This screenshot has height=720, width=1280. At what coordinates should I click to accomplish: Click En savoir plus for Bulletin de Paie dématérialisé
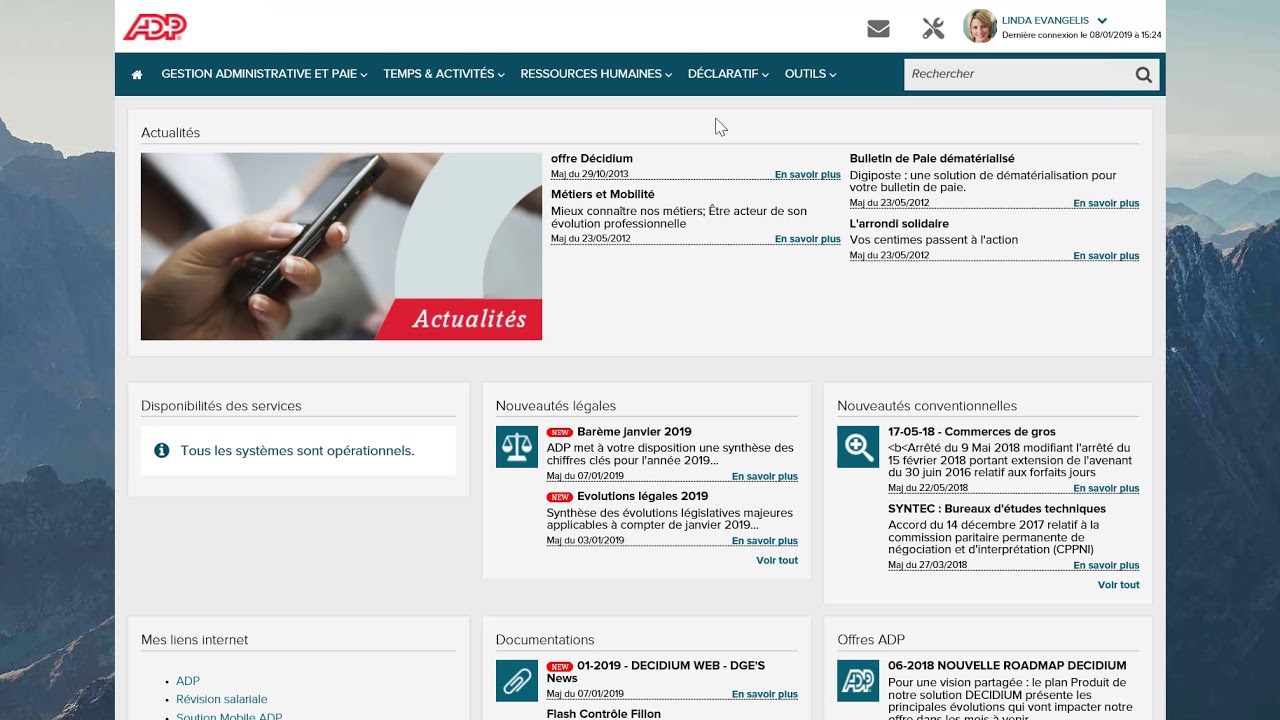1106,203
